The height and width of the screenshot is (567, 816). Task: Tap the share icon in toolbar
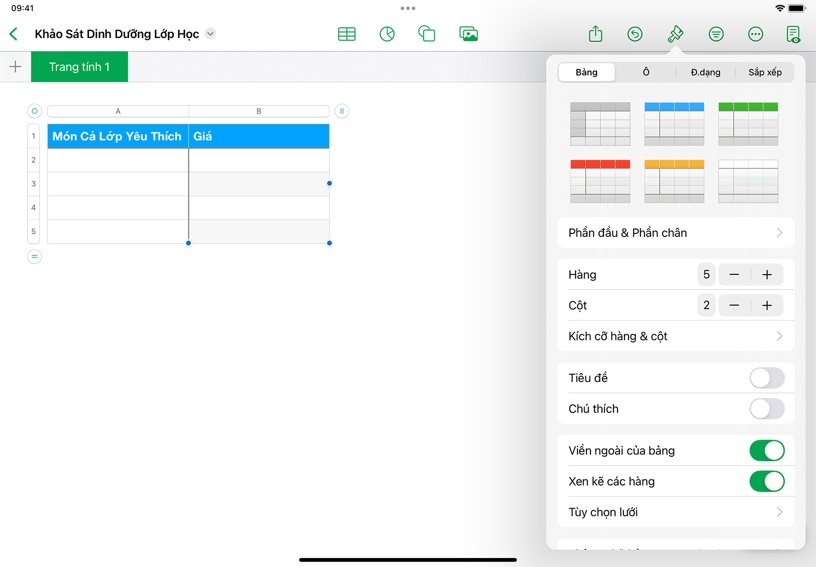[596, 34]
